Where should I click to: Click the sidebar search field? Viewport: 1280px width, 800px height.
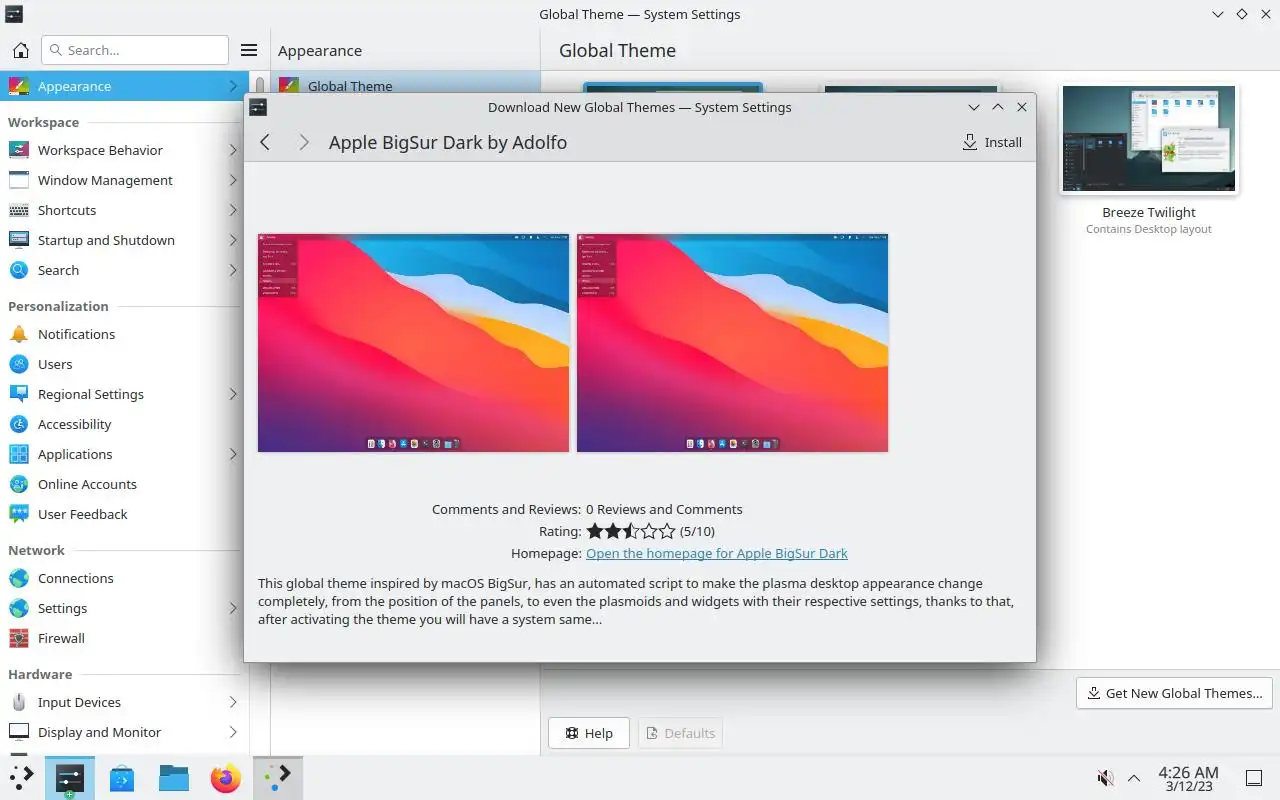tap(135, 50)
